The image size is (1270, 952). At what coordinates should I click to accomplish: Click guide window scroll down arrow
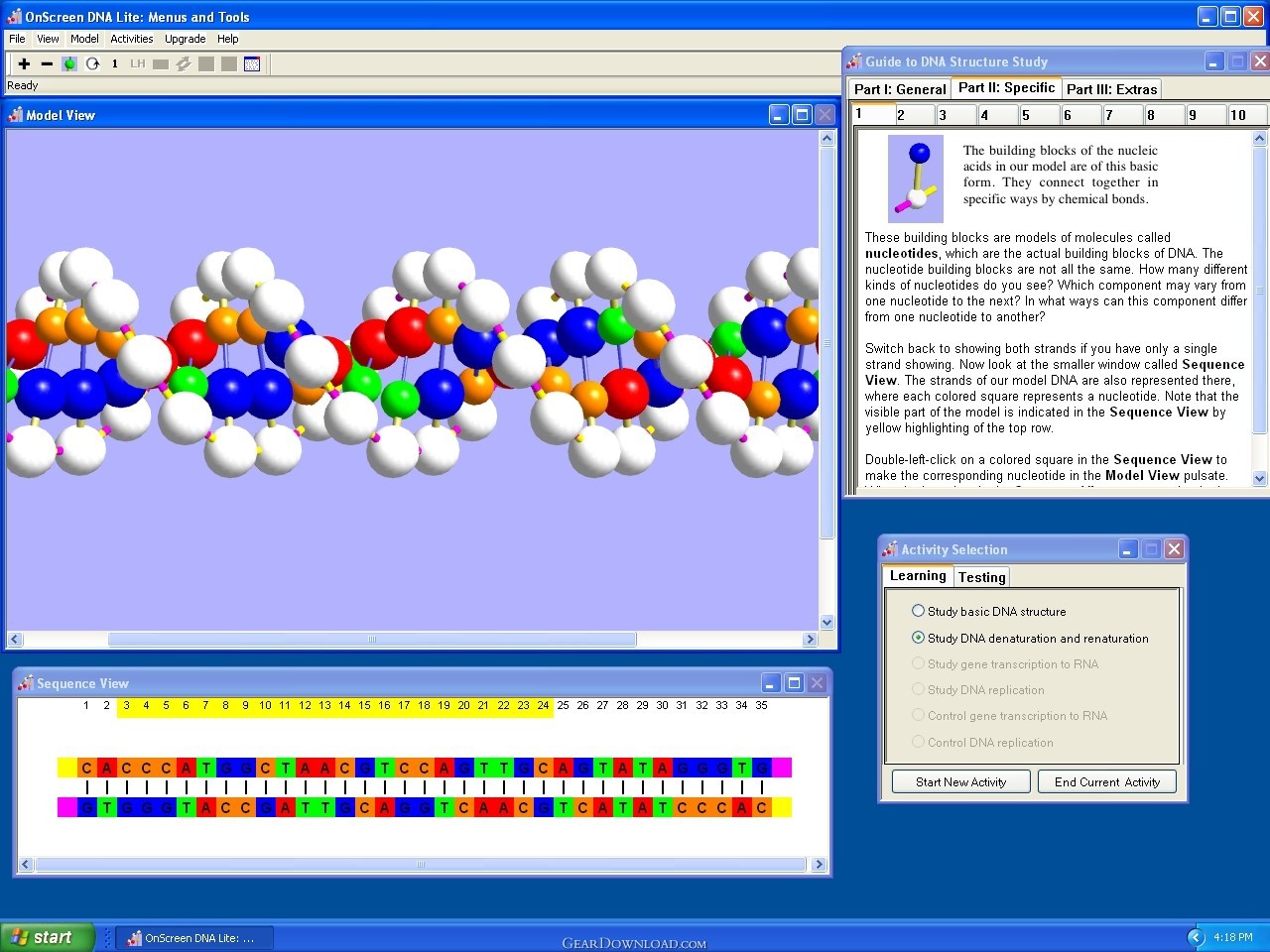1260,478
